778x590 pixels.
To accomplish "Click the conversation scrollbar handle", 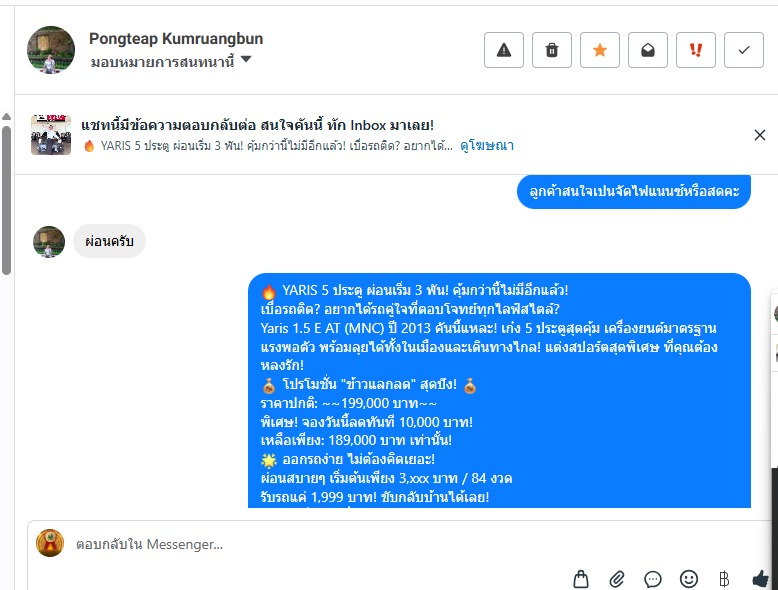I will point(6,200).
